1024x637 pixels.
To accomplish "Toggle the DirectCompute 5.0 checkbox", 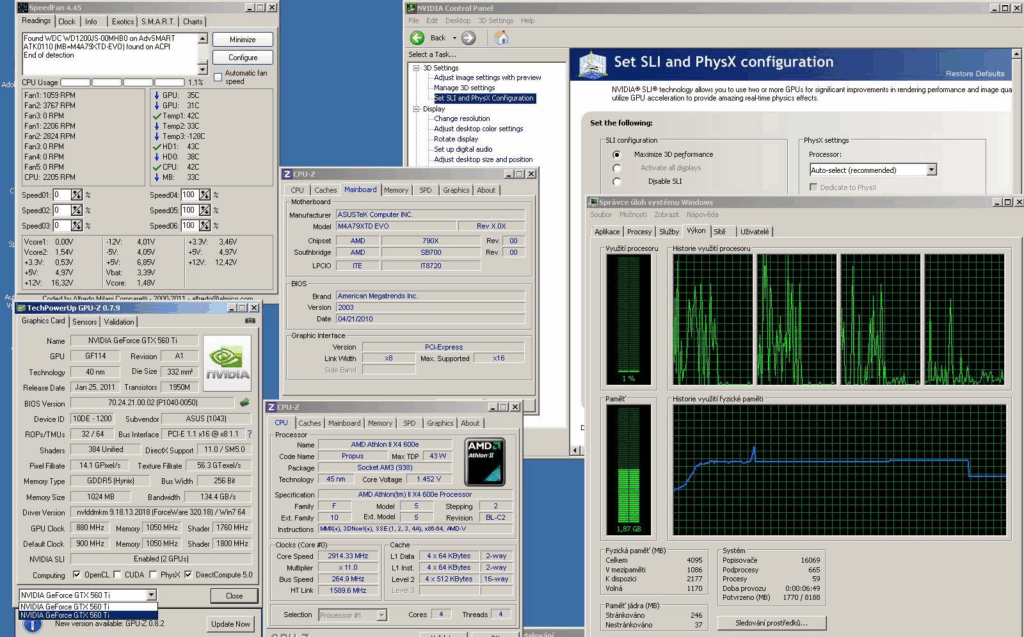I will (x=188, y=575).
